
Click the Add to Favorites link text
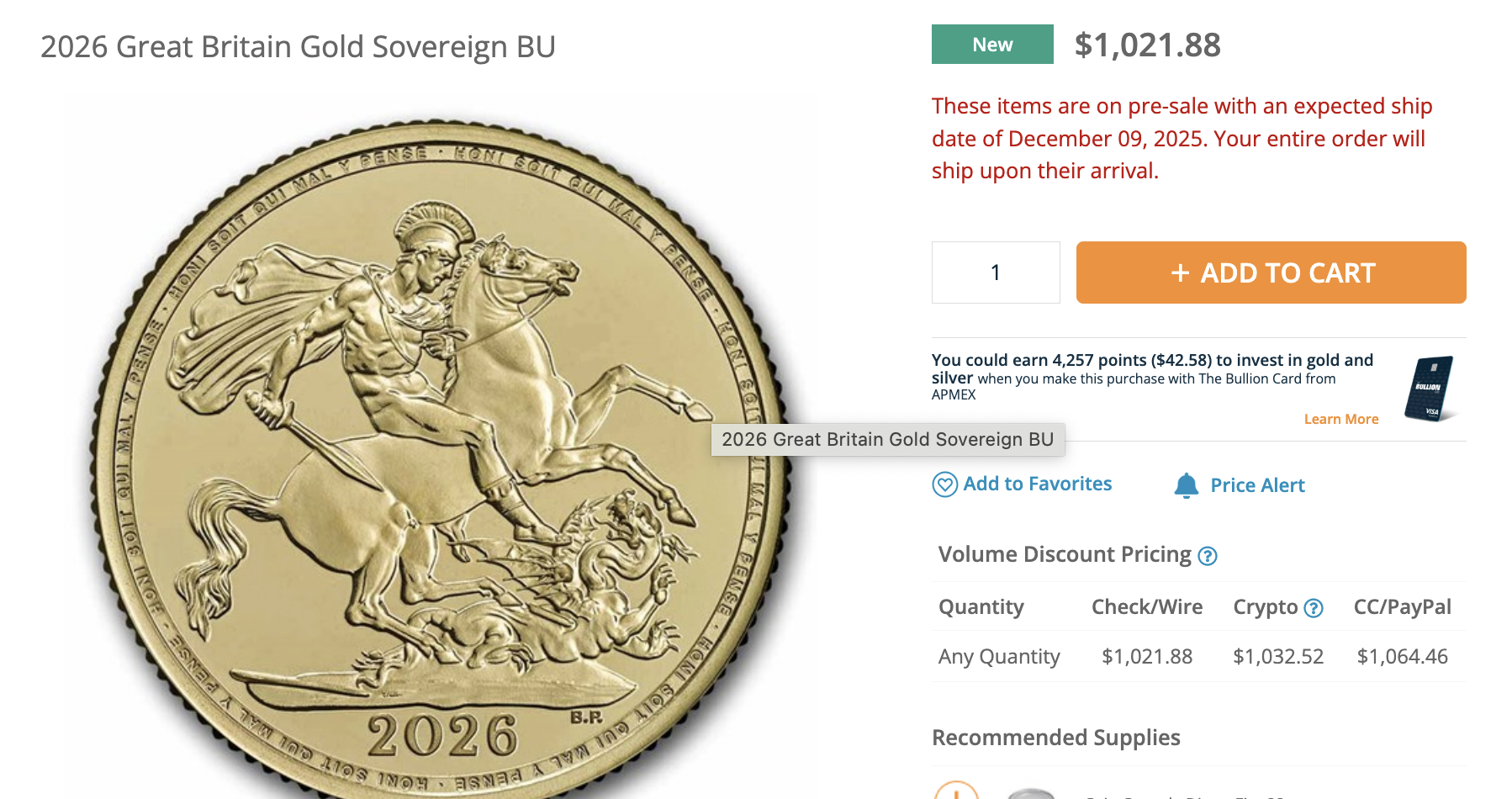(x=1038, y=484)
